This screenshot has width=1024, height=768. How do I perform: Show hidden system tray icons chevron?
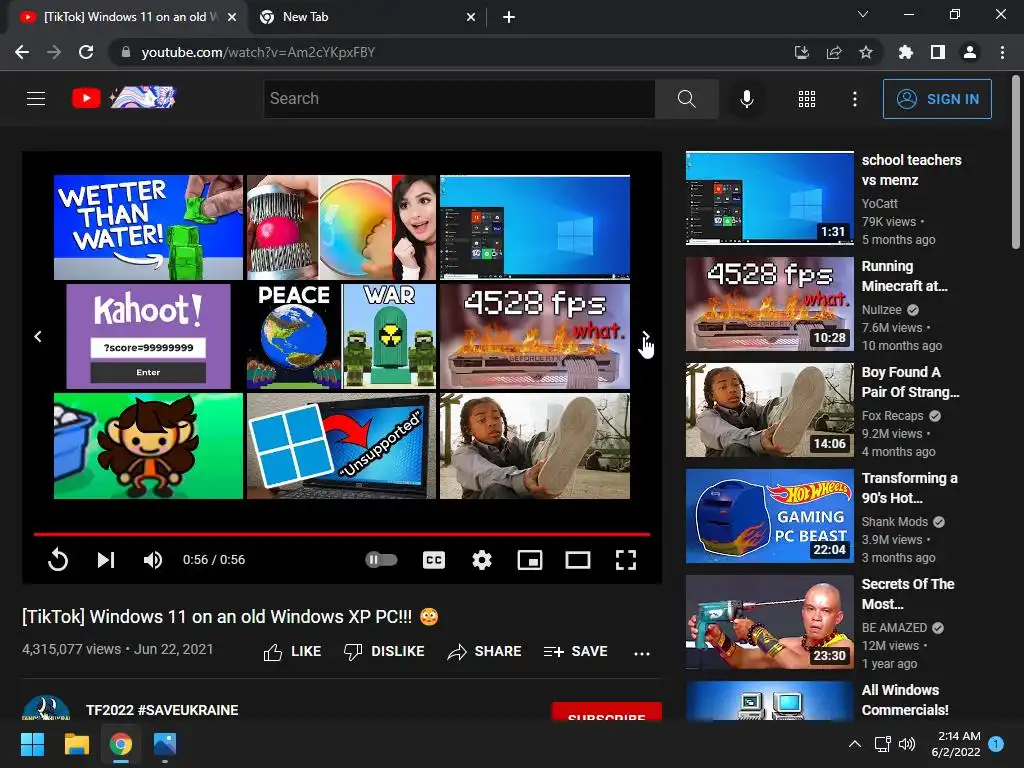(x=854, y=744)
